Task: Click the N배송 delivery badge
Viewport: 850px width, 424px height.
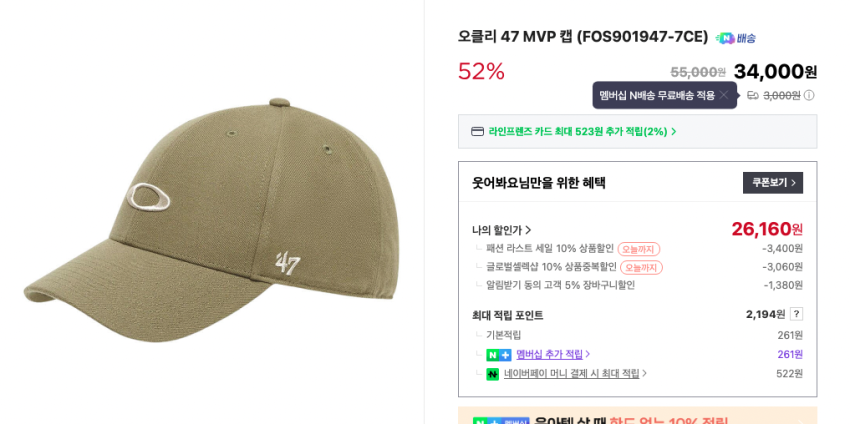Action: point(736,38)
